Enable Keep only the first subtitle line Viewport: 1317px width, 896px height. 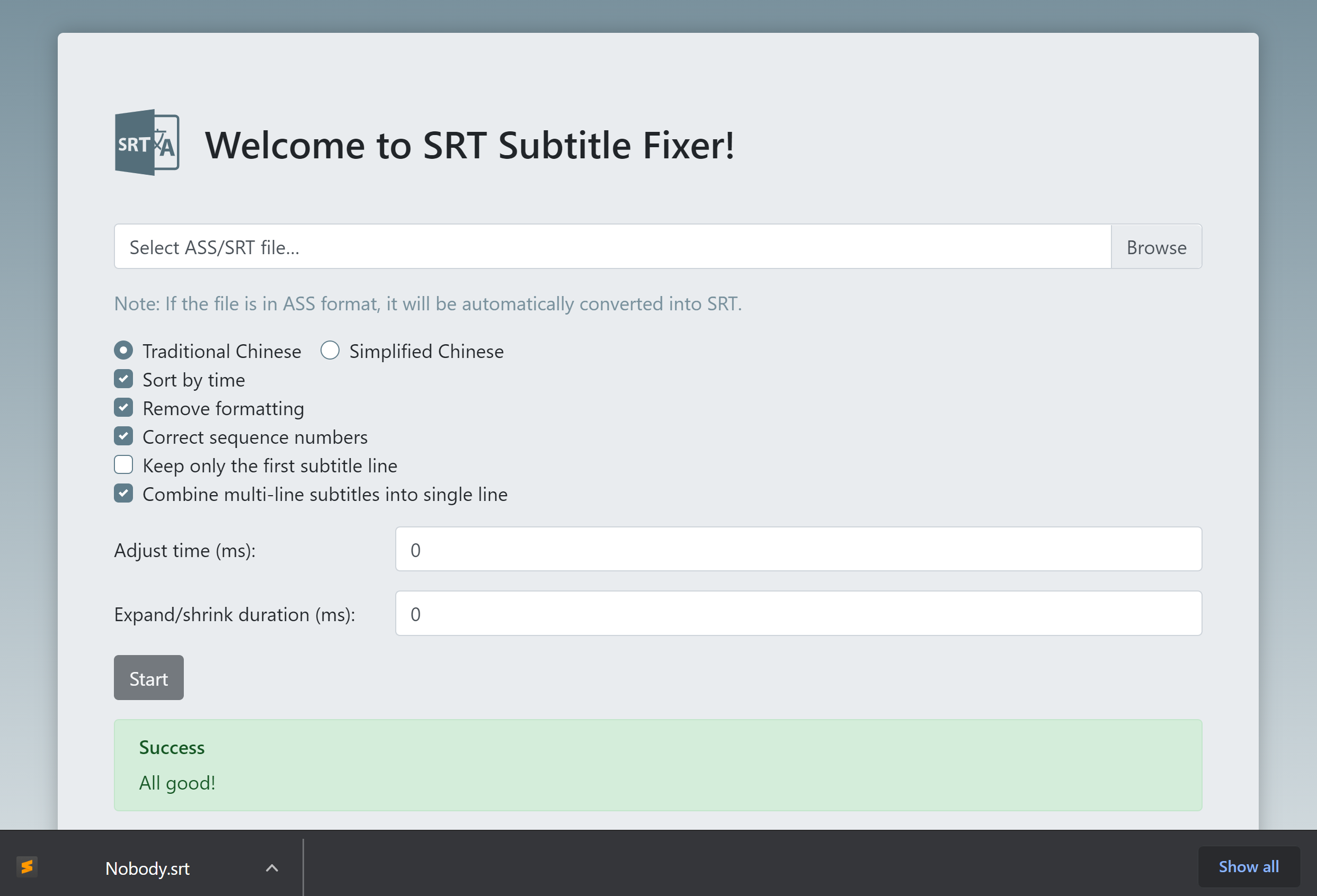pyautogui.click(x=123, y=465)
